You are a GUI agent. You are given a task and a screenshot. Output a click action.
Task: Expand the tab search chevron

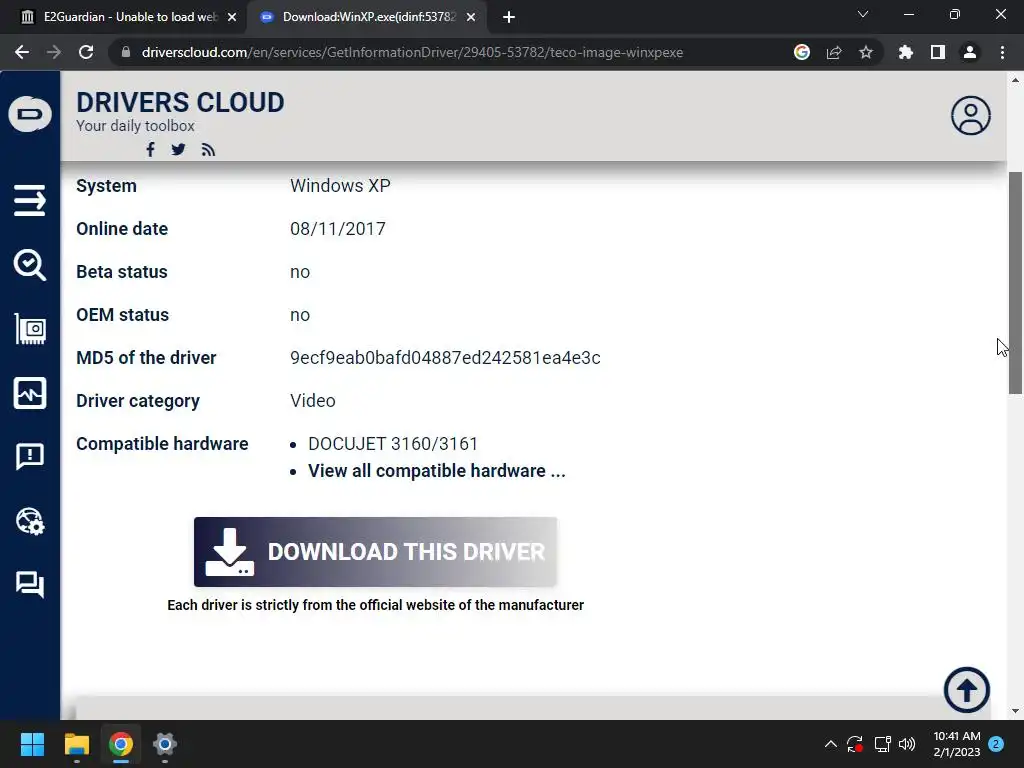(863, 14)
